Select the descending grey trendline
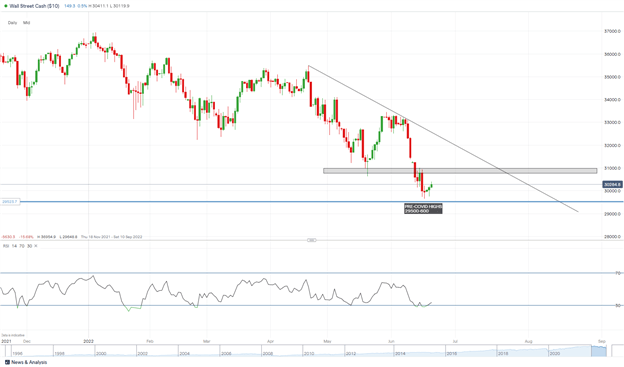The image size is (624, 367). click(443, 139)
